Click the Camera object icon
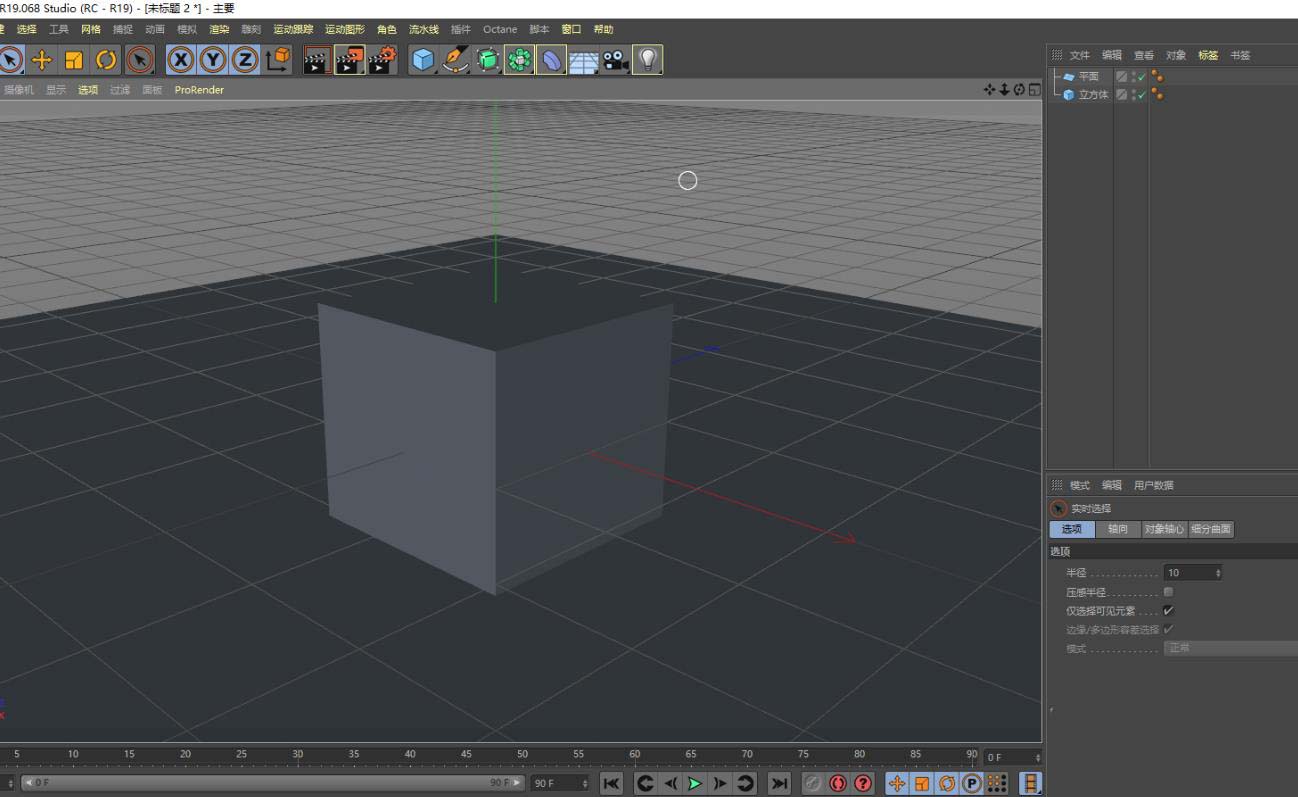 (615, 60)
